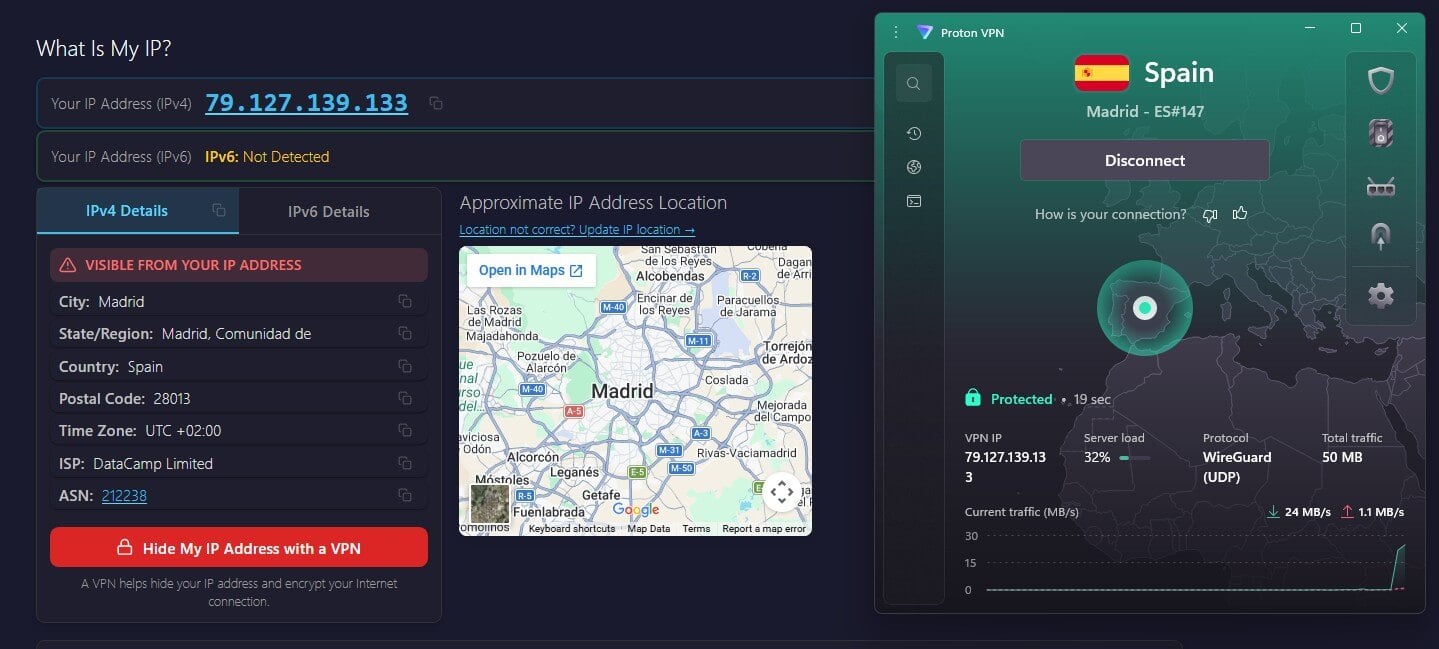
Task: Click the Postal Code 28013 row
Action: [239, 398]
